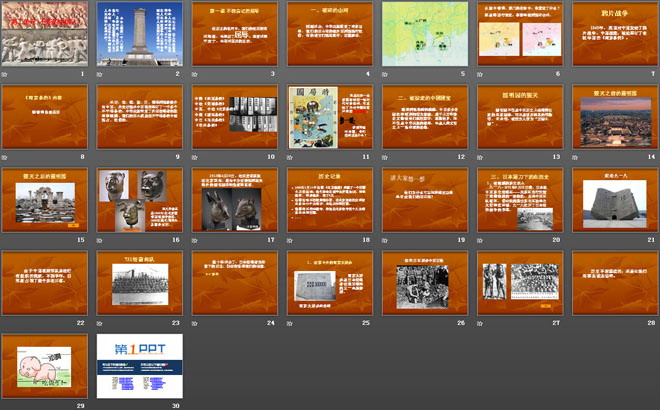
Task: Select slide 15 showing the stone ruins
Action: [45, 200]
